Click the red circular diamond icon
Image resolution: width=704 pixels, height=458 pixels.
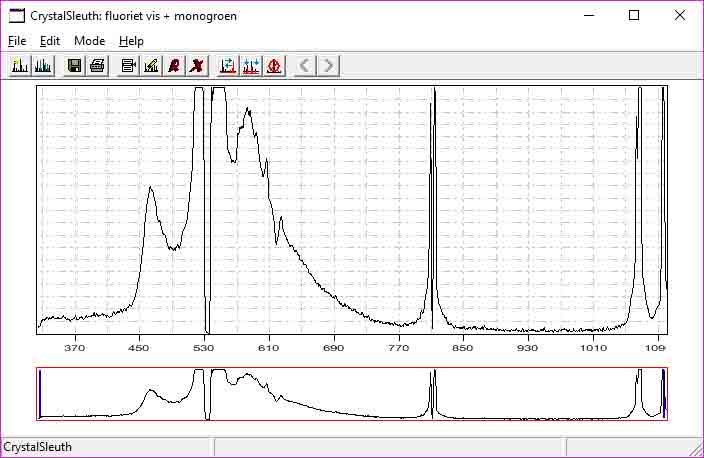click(275, 66)
